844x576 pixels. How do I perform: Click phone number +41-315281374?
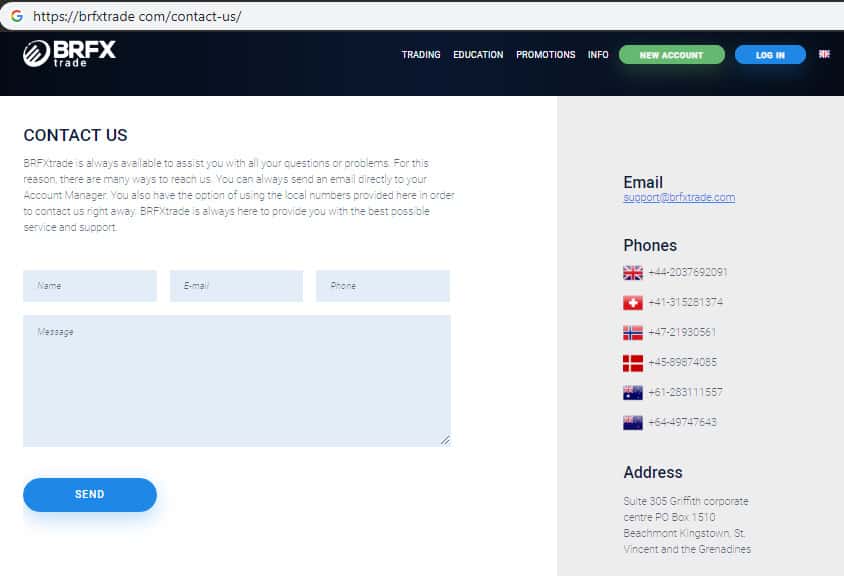pos(686,303)
